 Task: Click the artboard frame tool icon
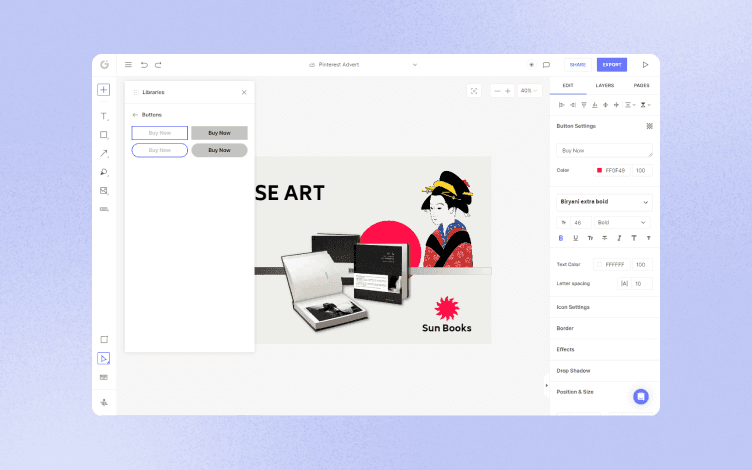[x=104, y=340]
